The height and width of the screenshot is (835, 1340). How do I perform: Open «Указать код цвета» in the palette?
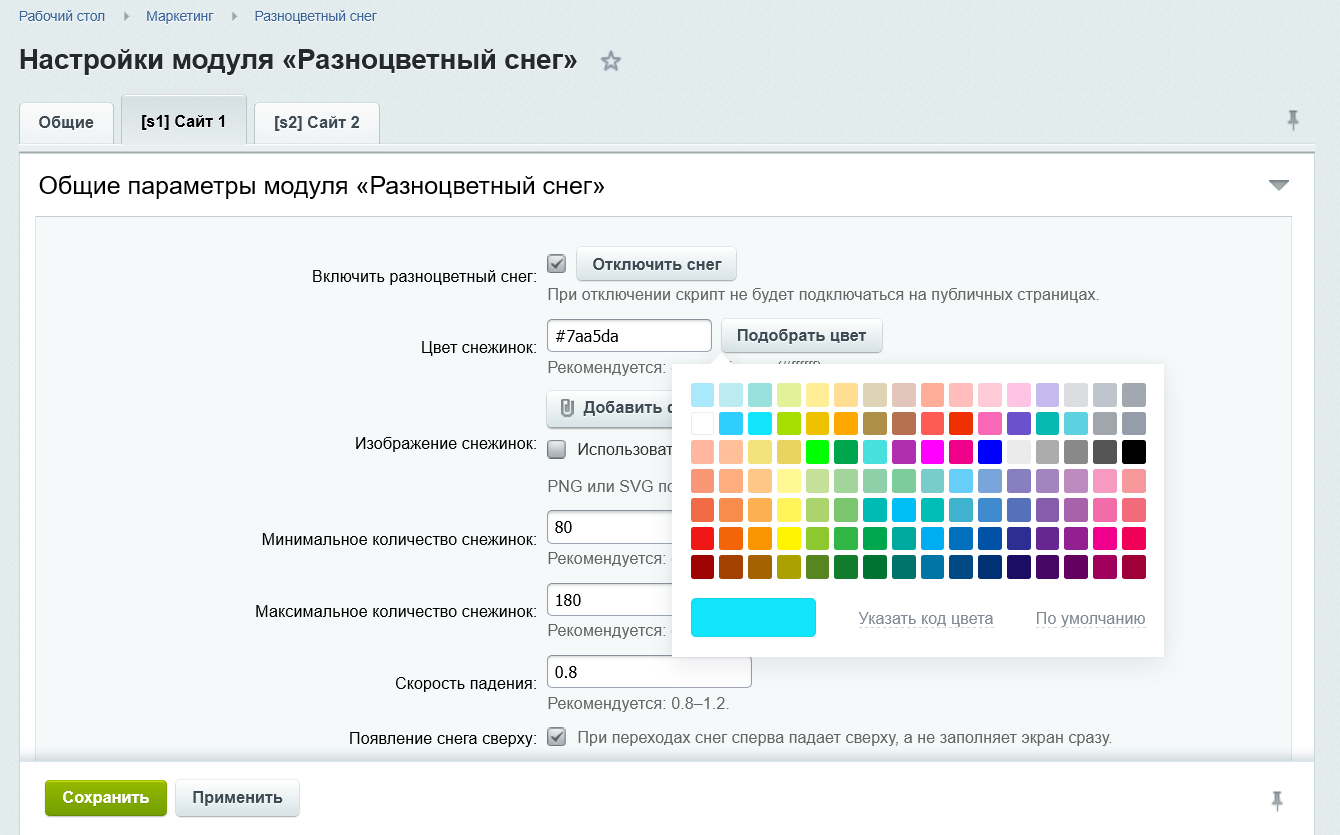click(925, 618)
